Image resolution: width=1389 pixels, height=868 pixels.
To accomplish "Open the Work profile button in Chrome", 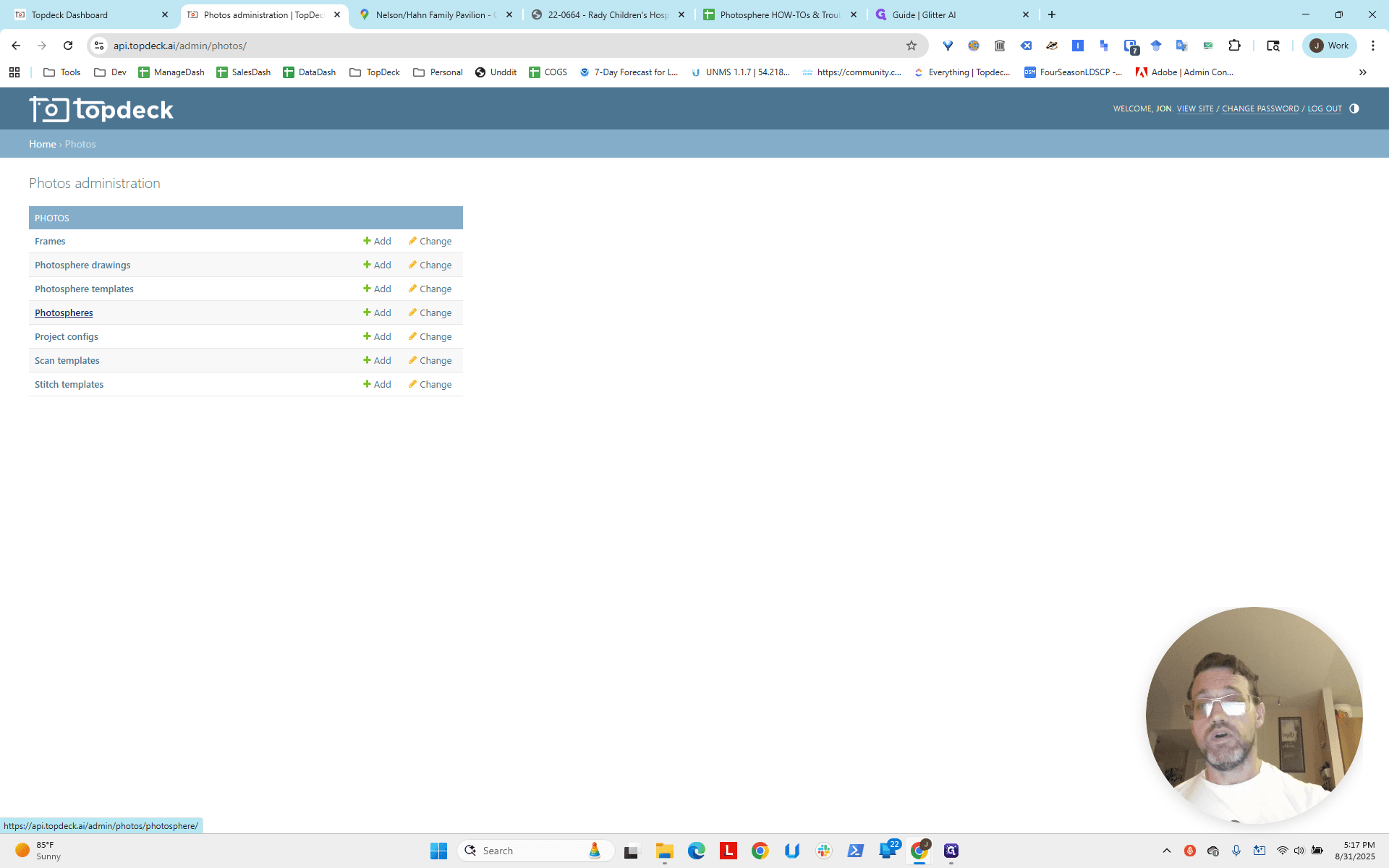I will pos(1330,46).
